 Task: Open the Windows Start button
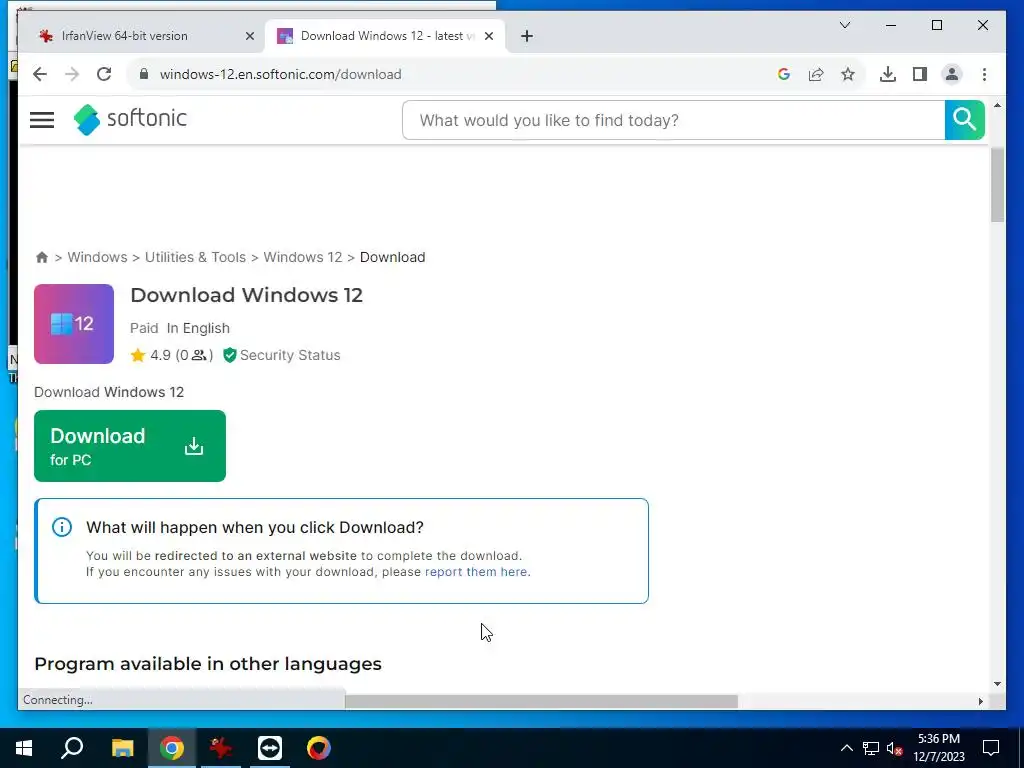[x=24, y=748]
